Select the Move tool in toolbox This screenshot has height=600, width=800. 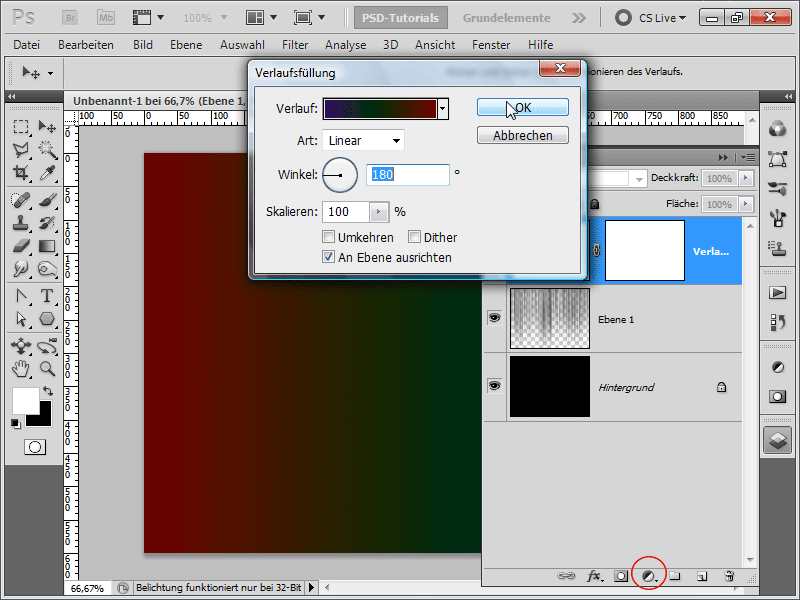(x=47, y=127)
